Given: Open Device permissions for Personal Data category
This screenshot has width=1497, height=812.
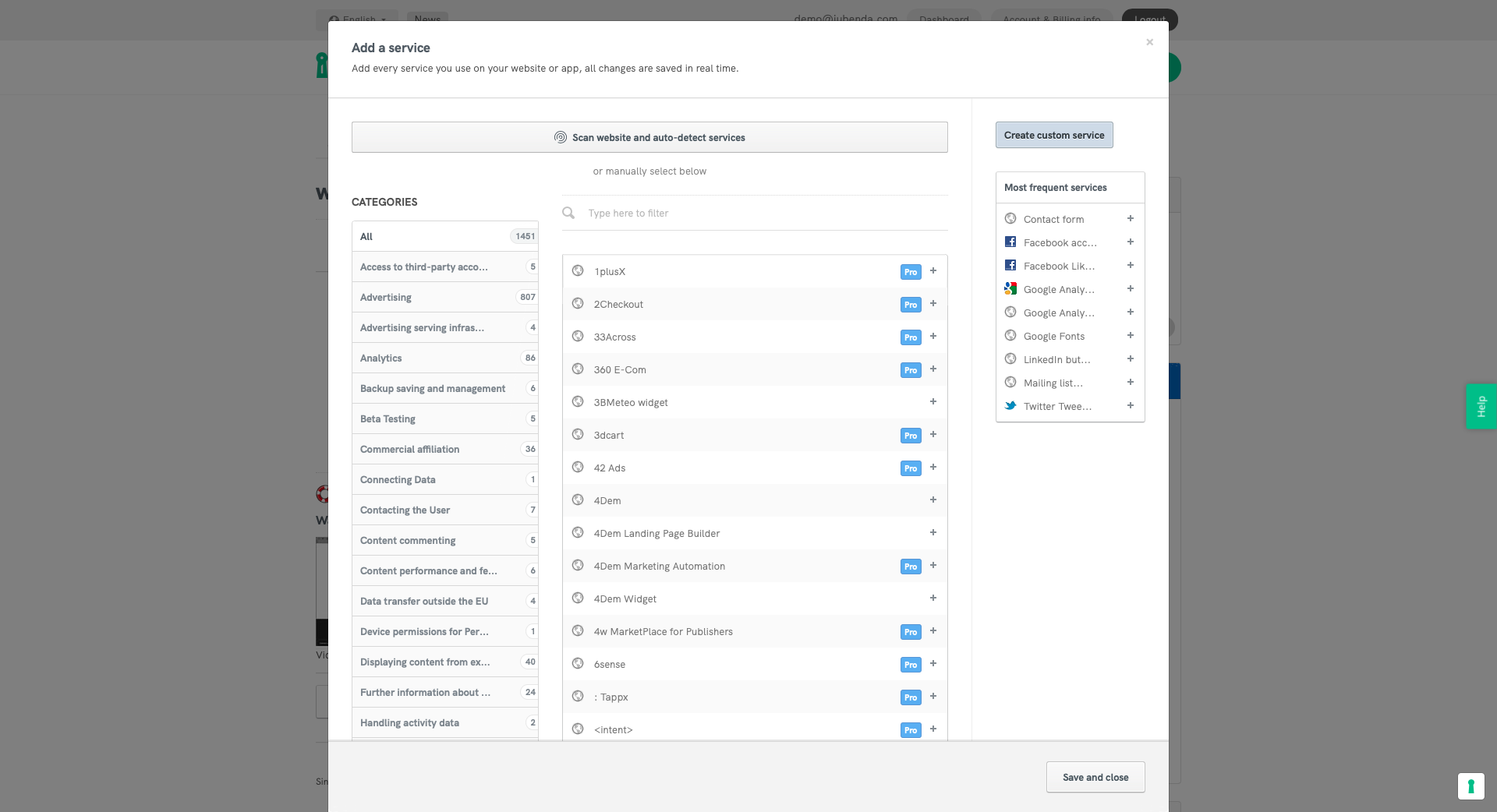Looking at the screenshot, I should (445, 631).
